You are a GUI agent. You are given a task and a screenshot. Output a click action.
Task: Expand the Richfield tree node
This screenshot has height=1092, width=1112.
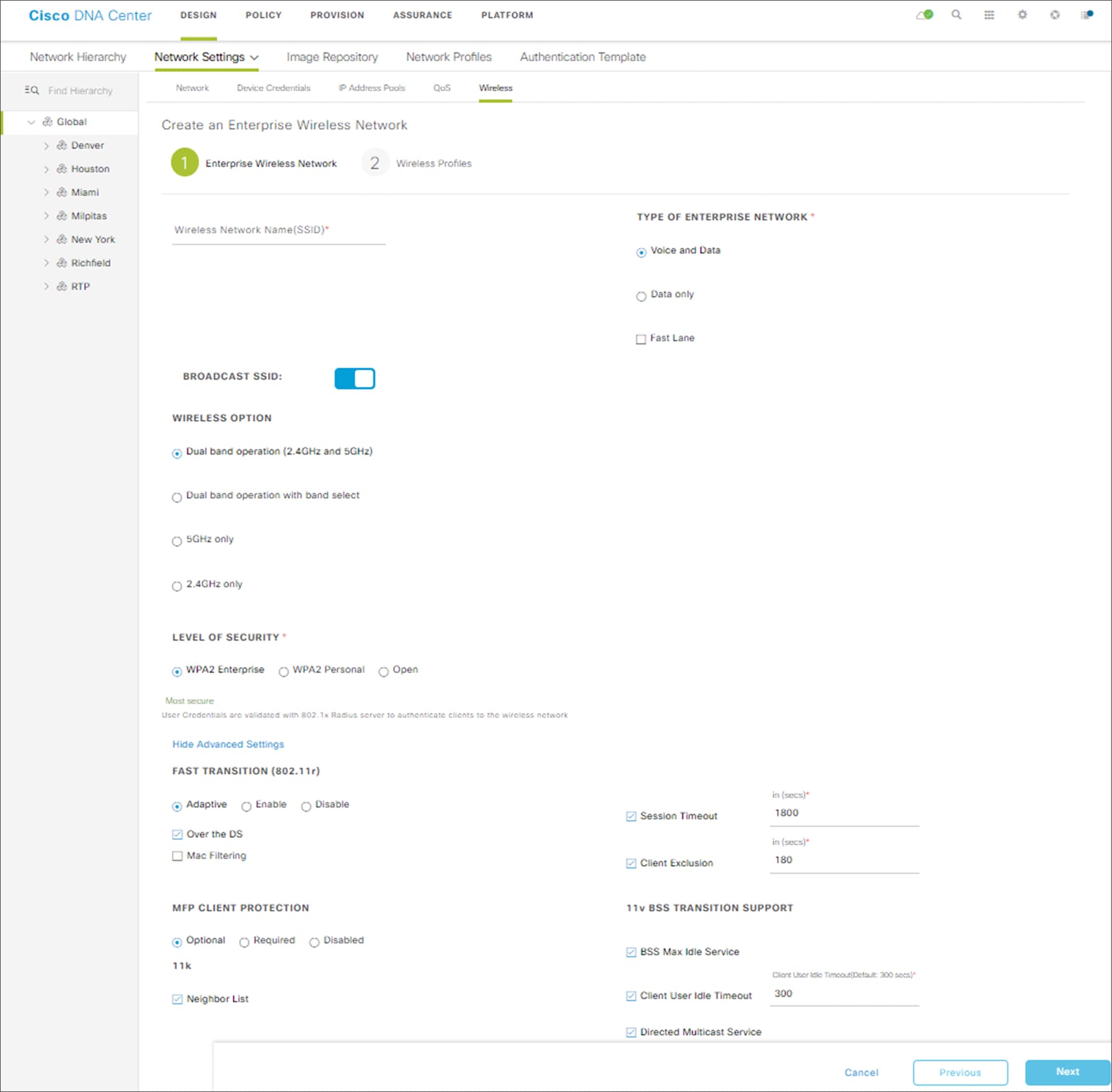(x=46, y=263)
